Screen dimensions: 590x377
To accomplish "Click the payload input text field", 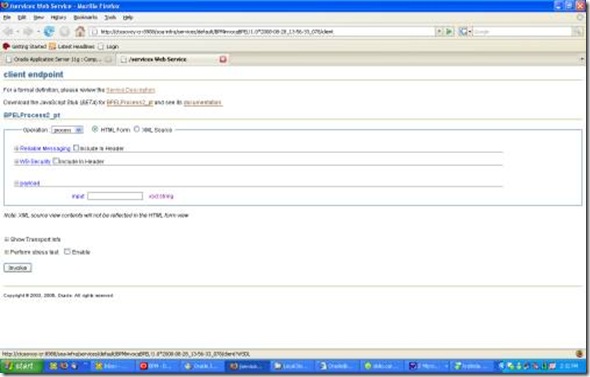I will point(115,196).
